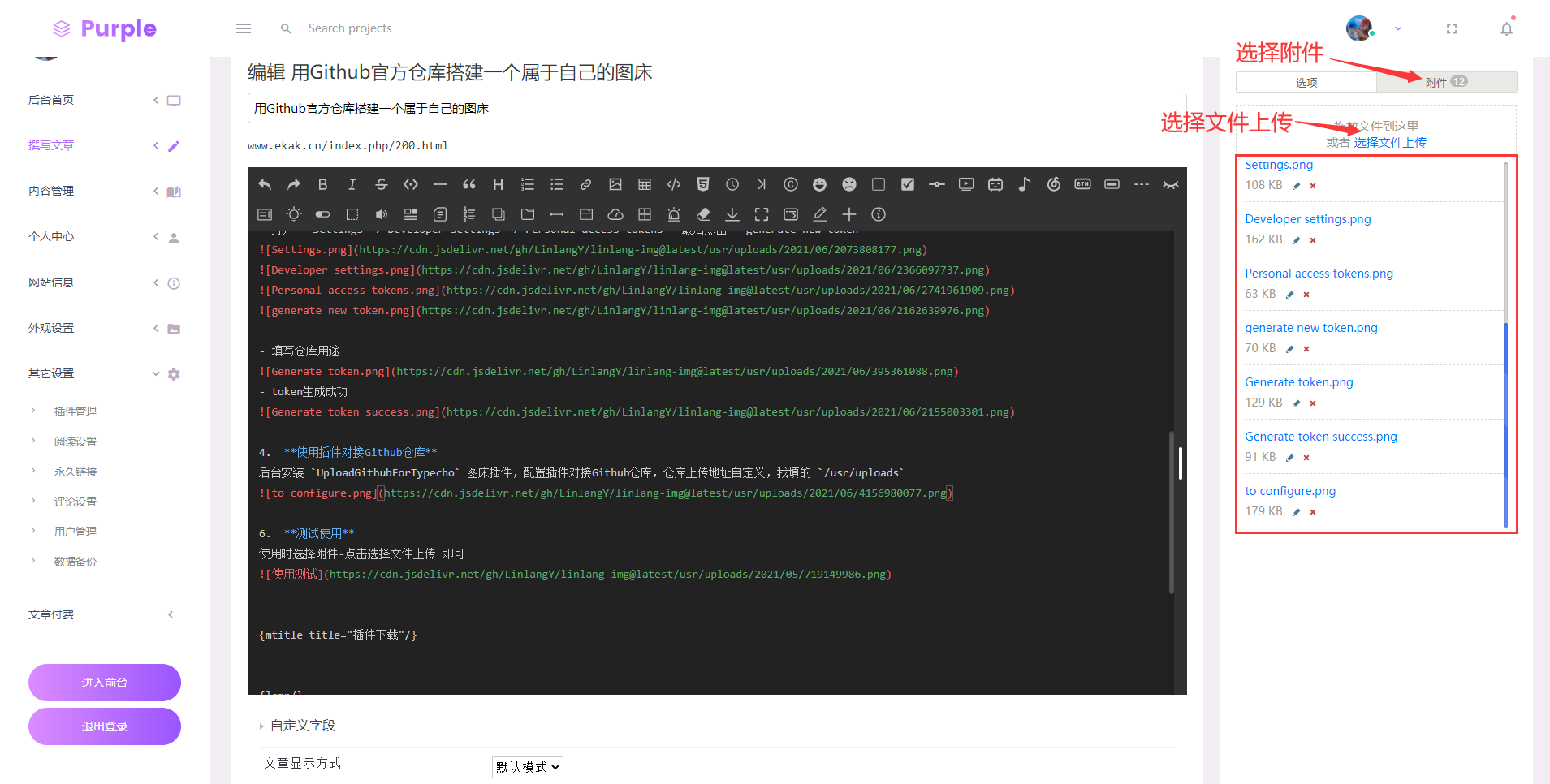Open the smiley emoji picker
The image size is (1550, 784).
(x=820, y=184)
